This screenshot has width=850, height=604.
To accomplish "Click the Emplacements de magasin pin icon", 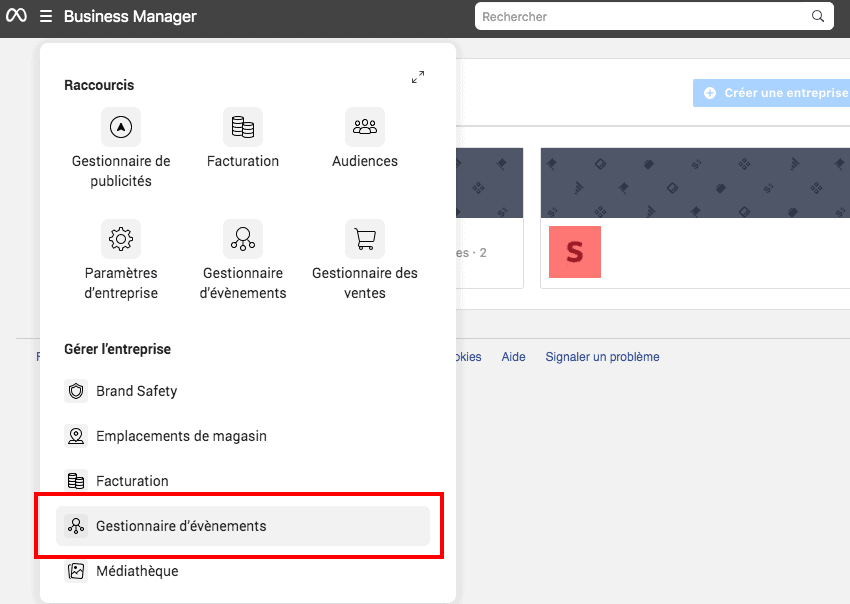I will (76, 436).
